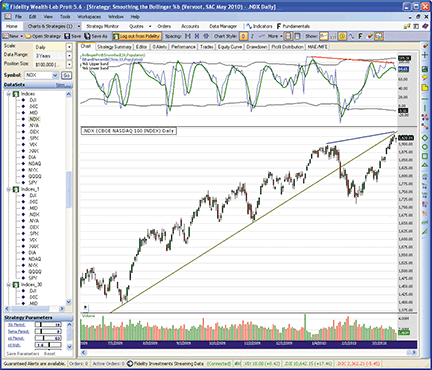The width and height of the screenshot is (432, 370).
Task: Open the Data Range dropdown
Action: point(69,56)
